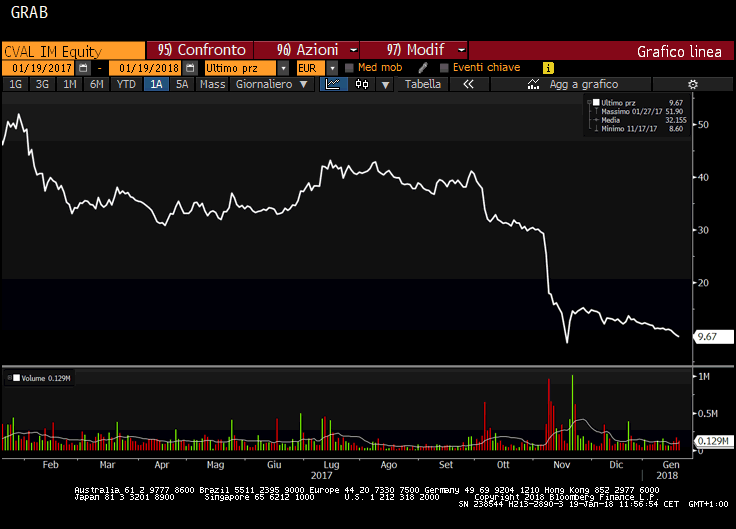Click the Nov label on time axis

pyautogui.click(x=561, y=465)
